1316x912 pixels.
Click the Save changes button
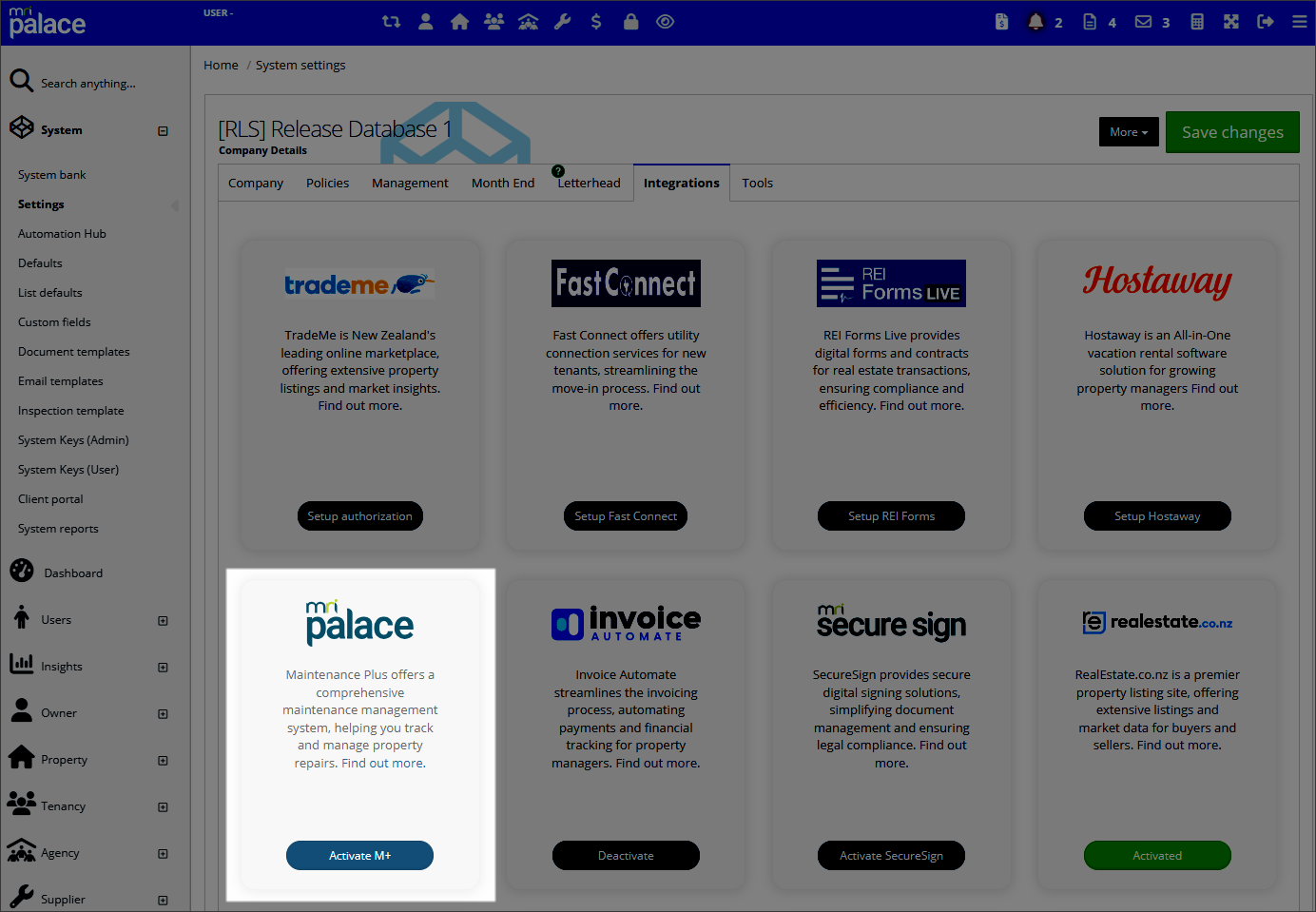[1232, 132]
